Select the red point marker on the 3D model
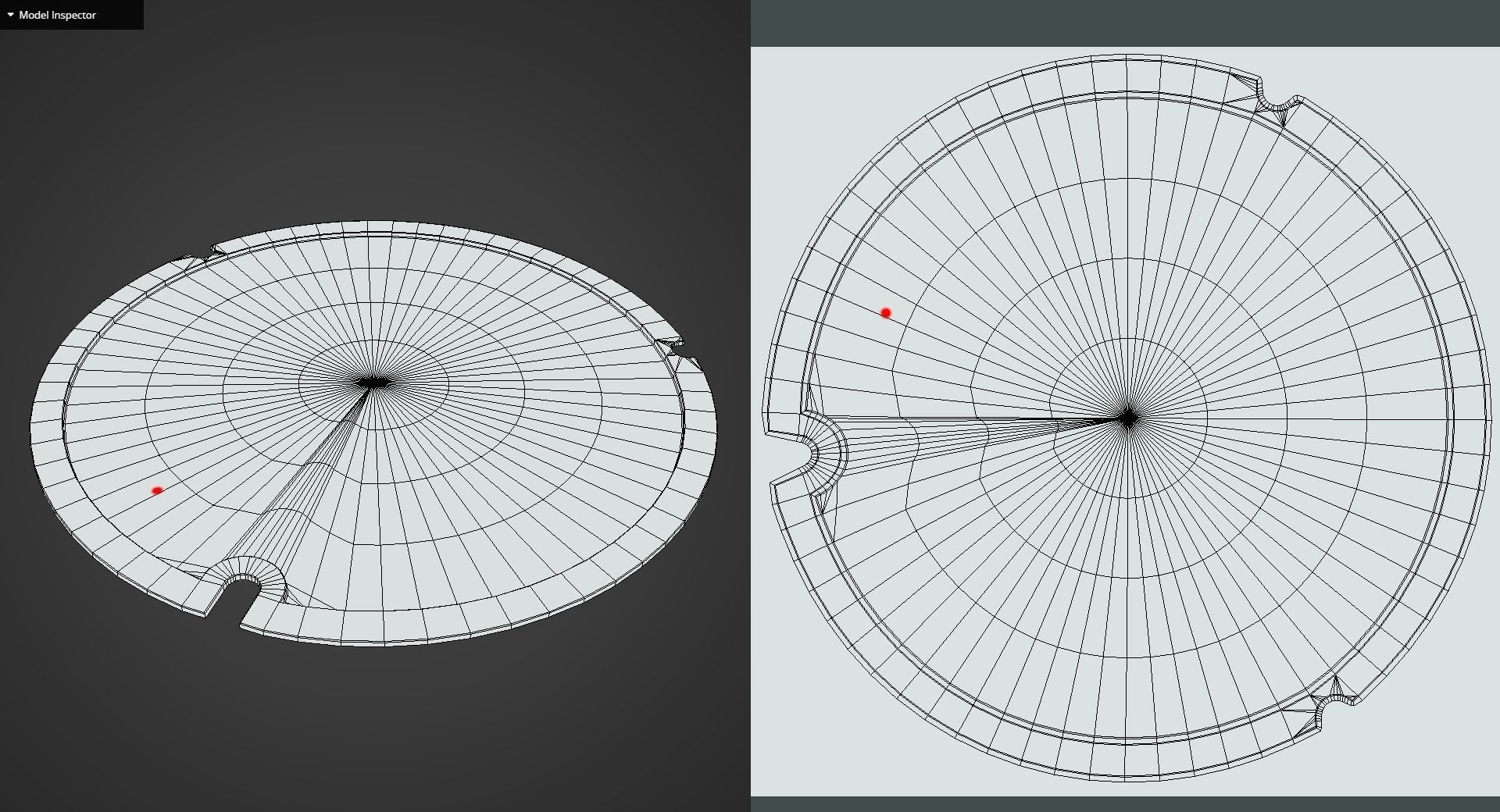This screenshot has height=812, width=1500. [157, 490]
